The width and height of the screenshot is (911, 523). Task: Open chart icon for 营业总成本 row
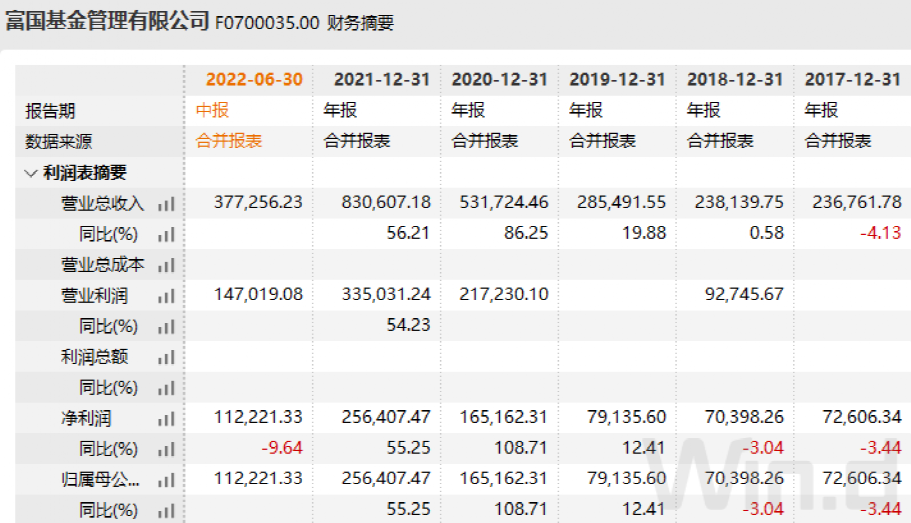pos(166,265)
